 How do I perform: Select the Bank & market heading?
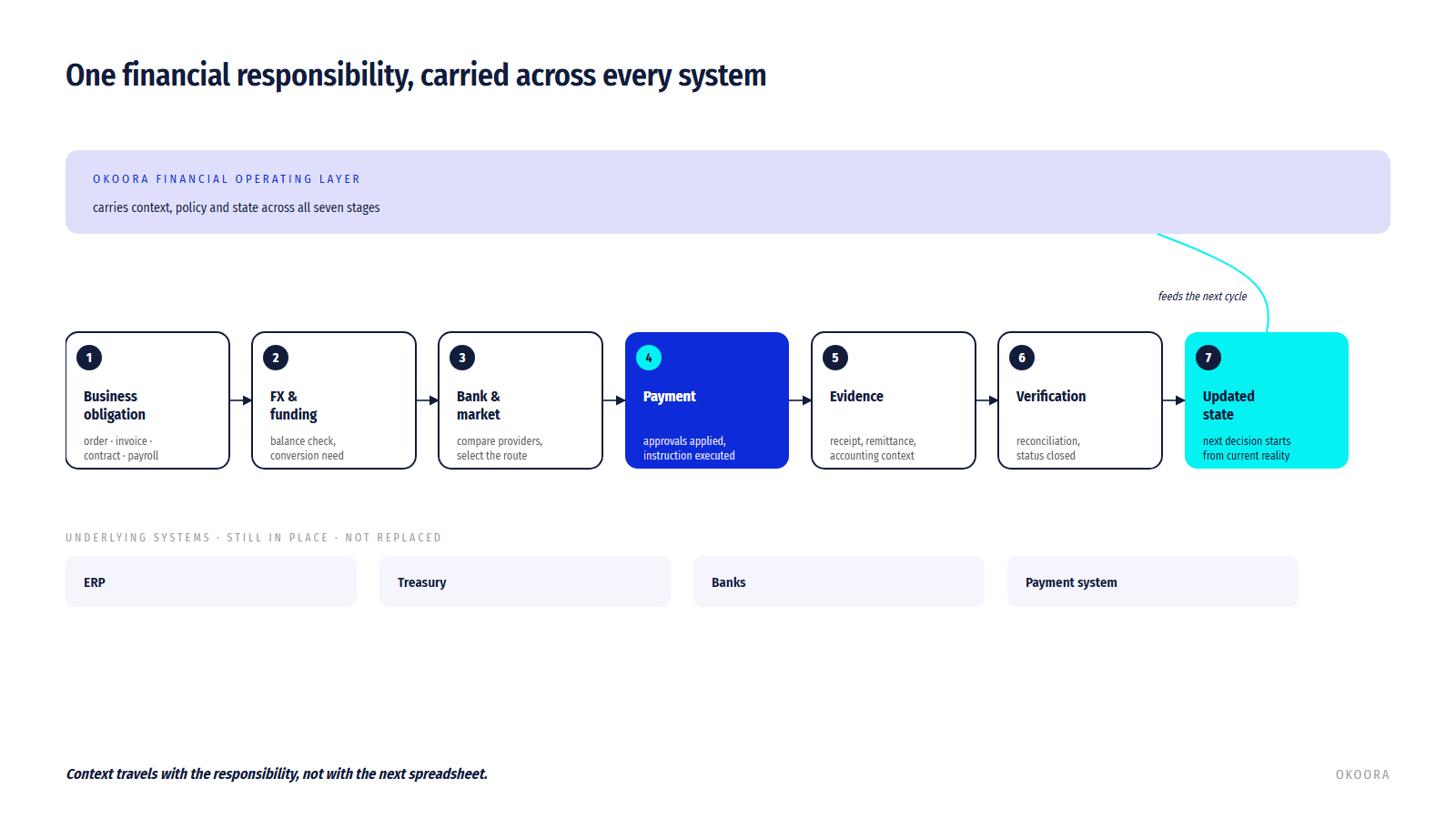point(479,405)
